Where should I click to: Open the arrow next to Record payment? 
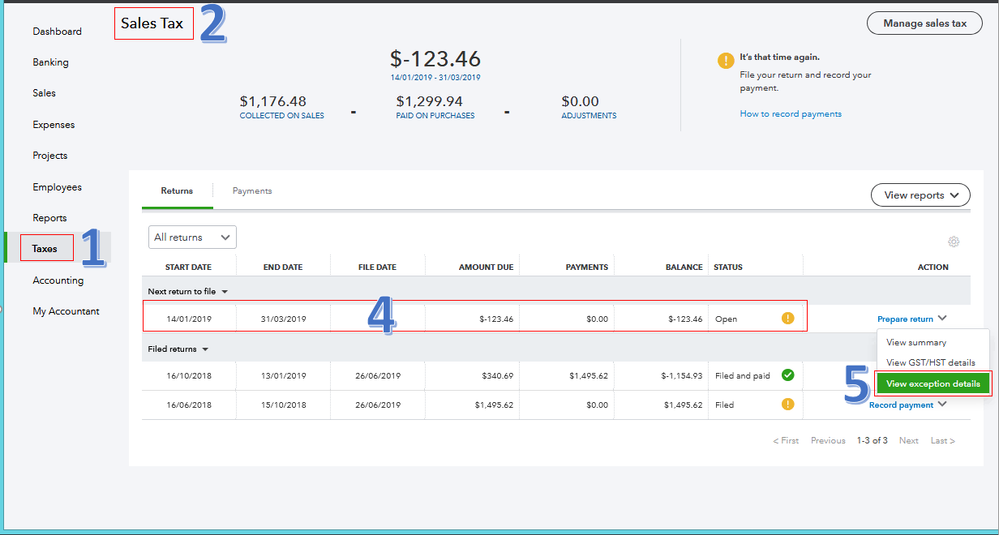pyautogui.click(x=942, y=404)
